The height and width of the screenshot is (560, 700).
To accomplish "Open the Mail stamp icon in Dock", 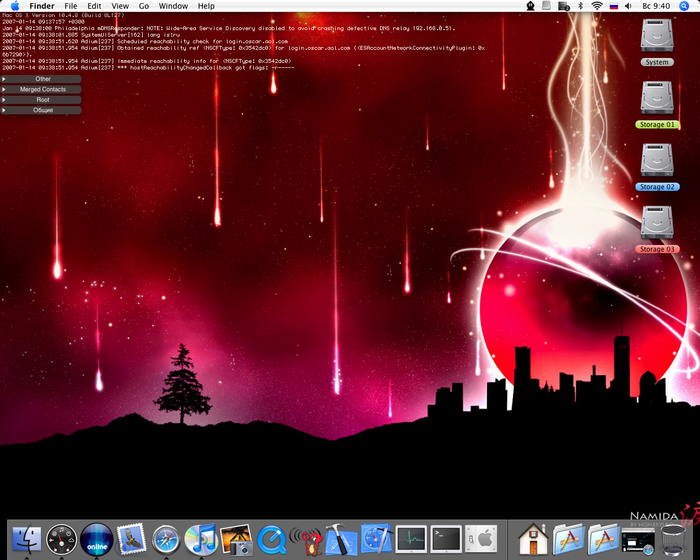I will pyautogui.click(x=131, y=540).
